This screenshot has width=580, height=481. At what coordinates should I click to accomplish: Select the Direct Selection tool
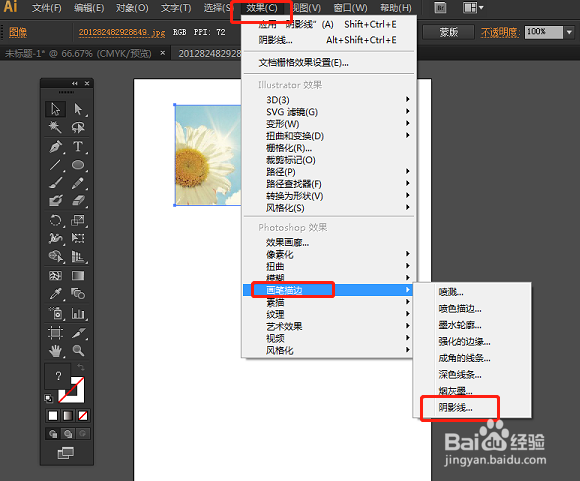78,109
